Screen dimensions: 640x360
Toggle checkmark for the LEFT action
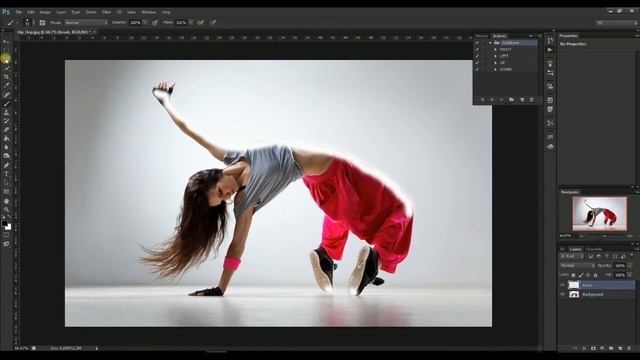[x=477, y=56]
